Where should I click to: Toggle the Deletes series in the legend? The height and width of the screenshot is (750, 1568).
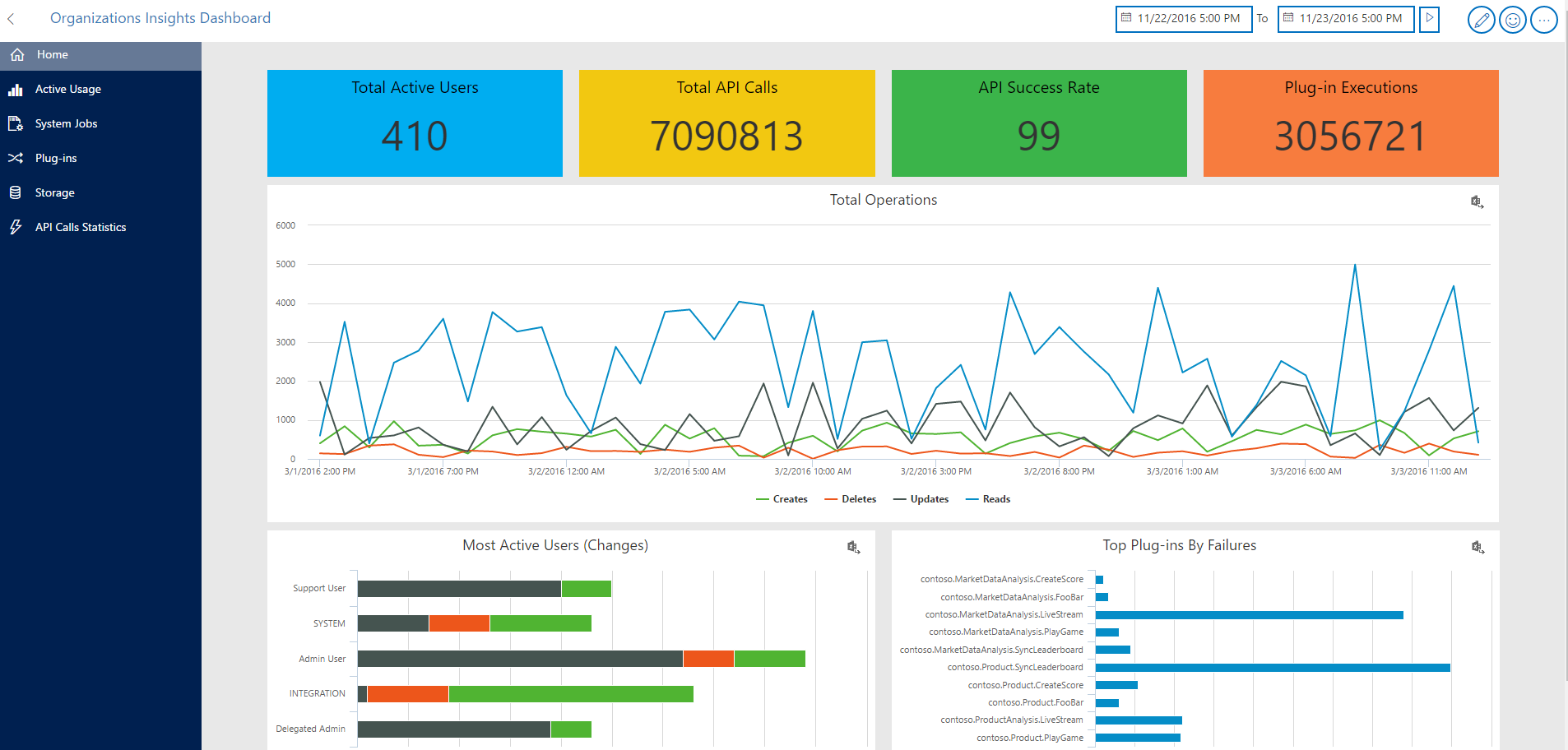(x=850, y=499)
